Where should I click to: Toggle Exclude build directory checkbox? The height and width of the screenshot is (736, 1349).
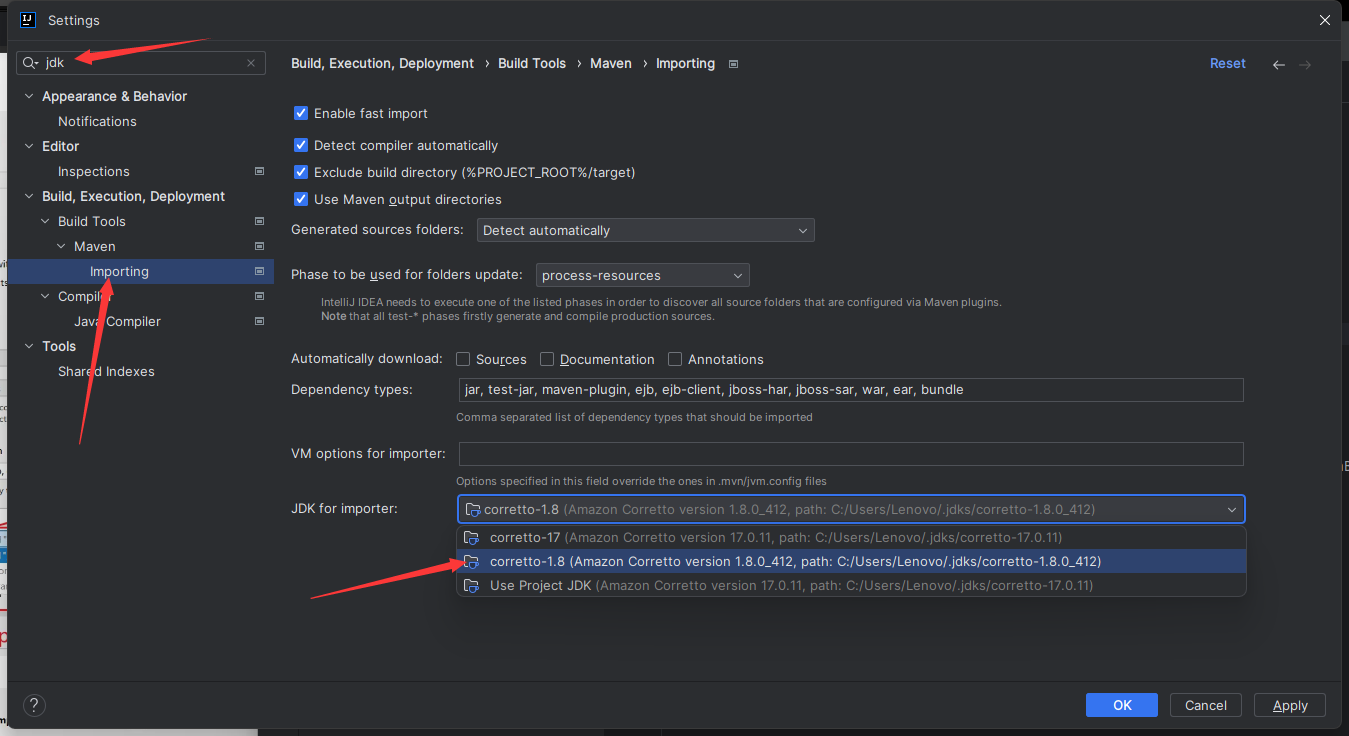pyautogui.click(x=301, y=172)
